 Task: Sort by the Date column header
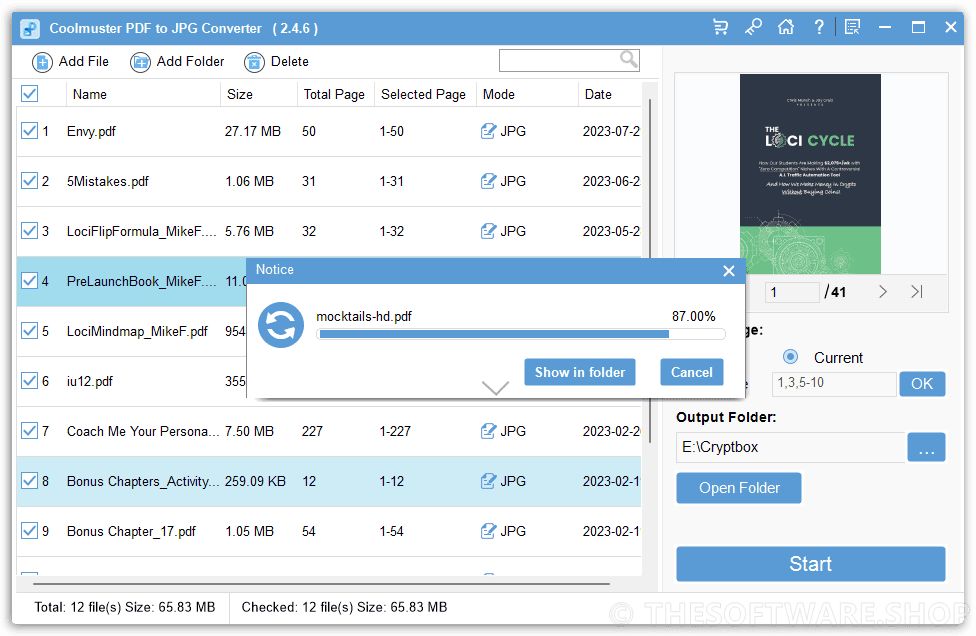click(609, 94)
